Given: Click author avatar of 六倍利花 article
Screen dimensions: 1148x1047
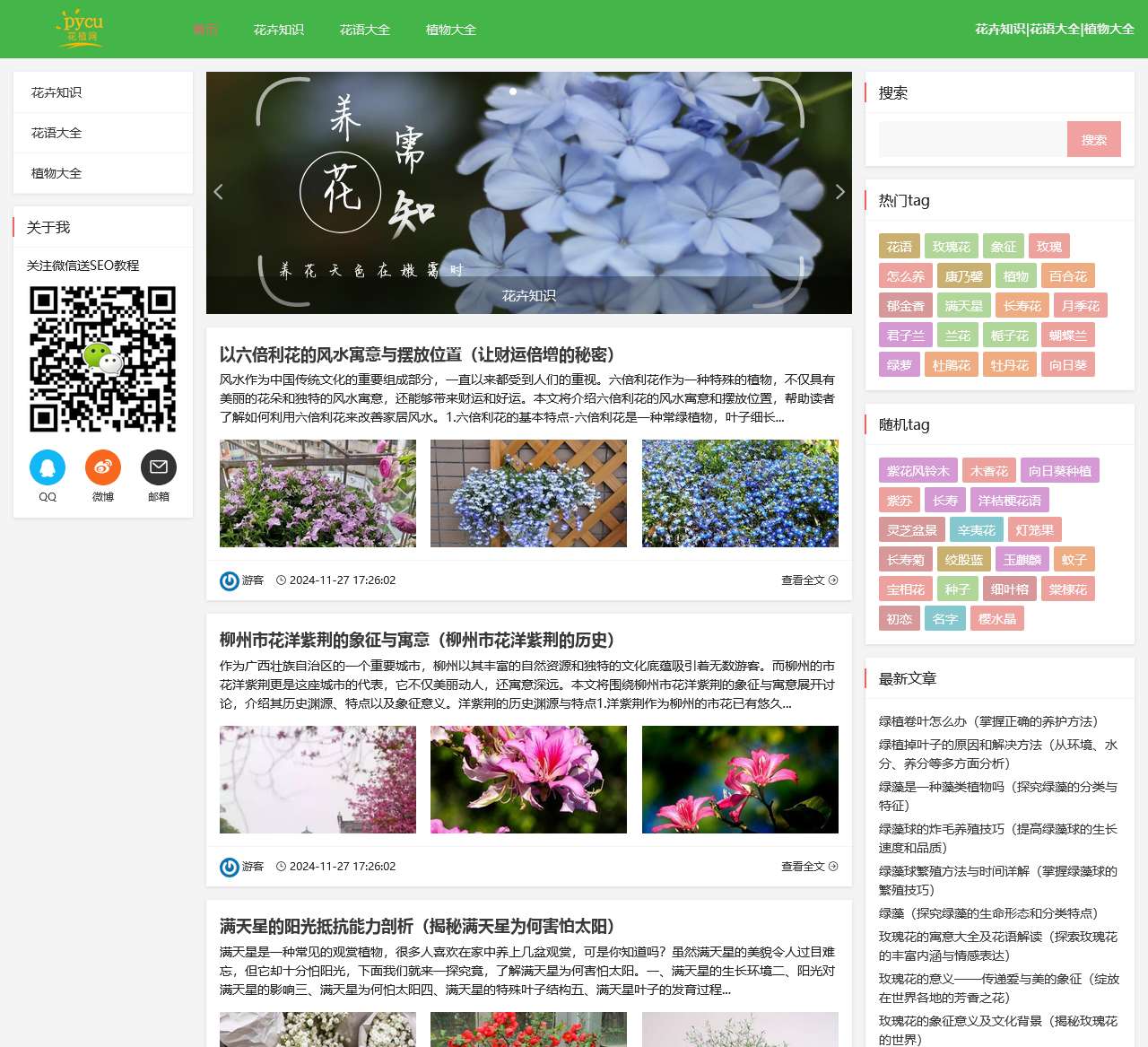Looking at the screenshot, I should pyautogui.click(x=230, y=580).
